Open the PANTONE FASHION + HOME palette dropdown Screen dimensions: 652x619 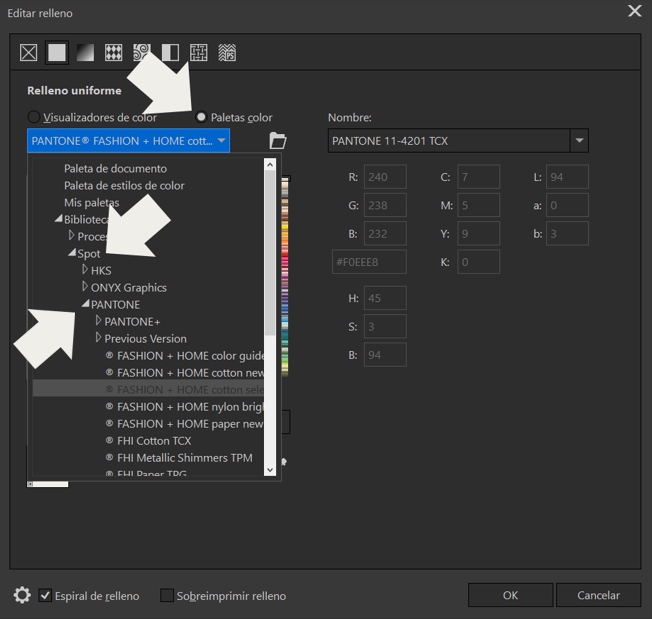coord(128,141)
